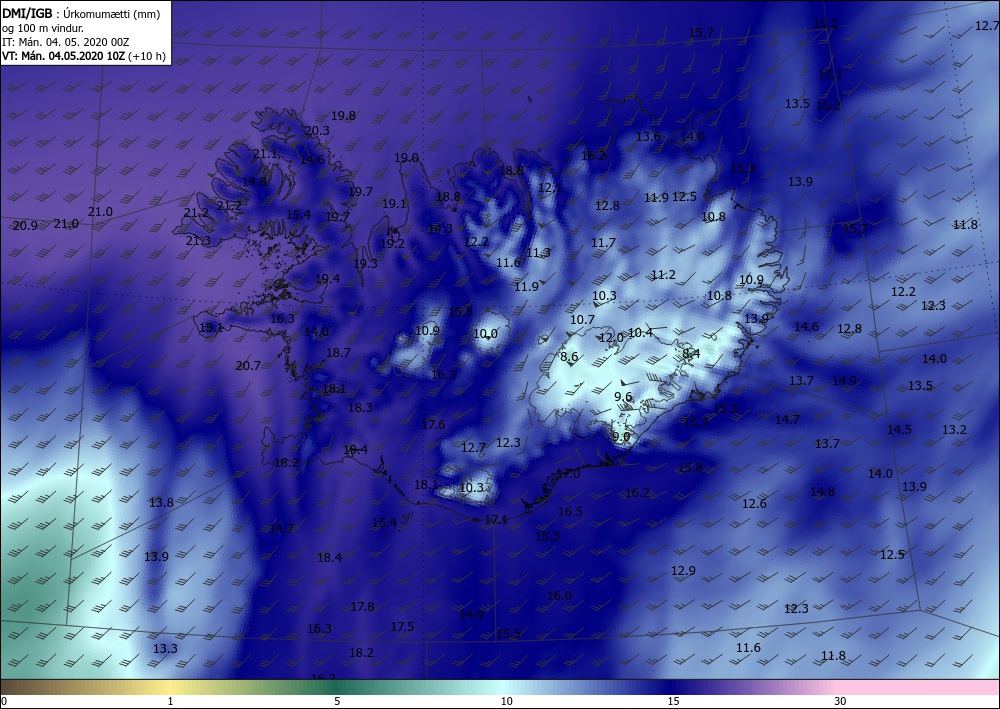Image resolution: width=1000 pixels, height=709 pixels.
Task: Click the 8.6 value over the glacier
Action: click(569, 357)
